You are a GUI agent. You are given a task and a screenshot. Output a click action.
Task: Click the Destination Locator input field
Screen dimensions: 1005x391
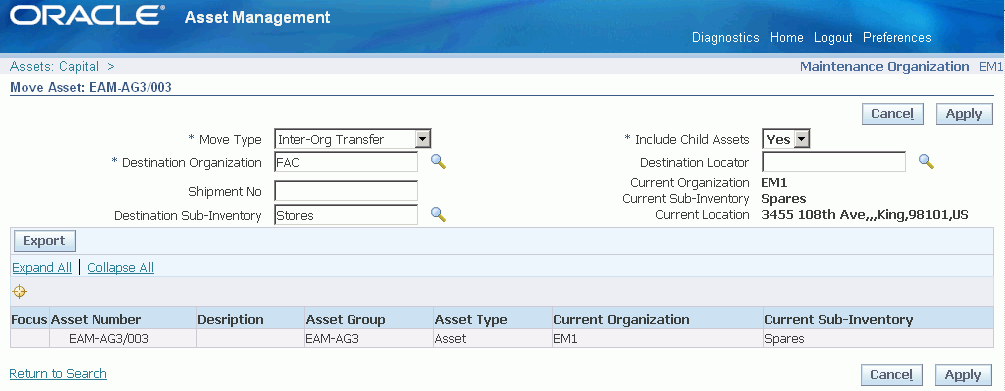[834, 162]
